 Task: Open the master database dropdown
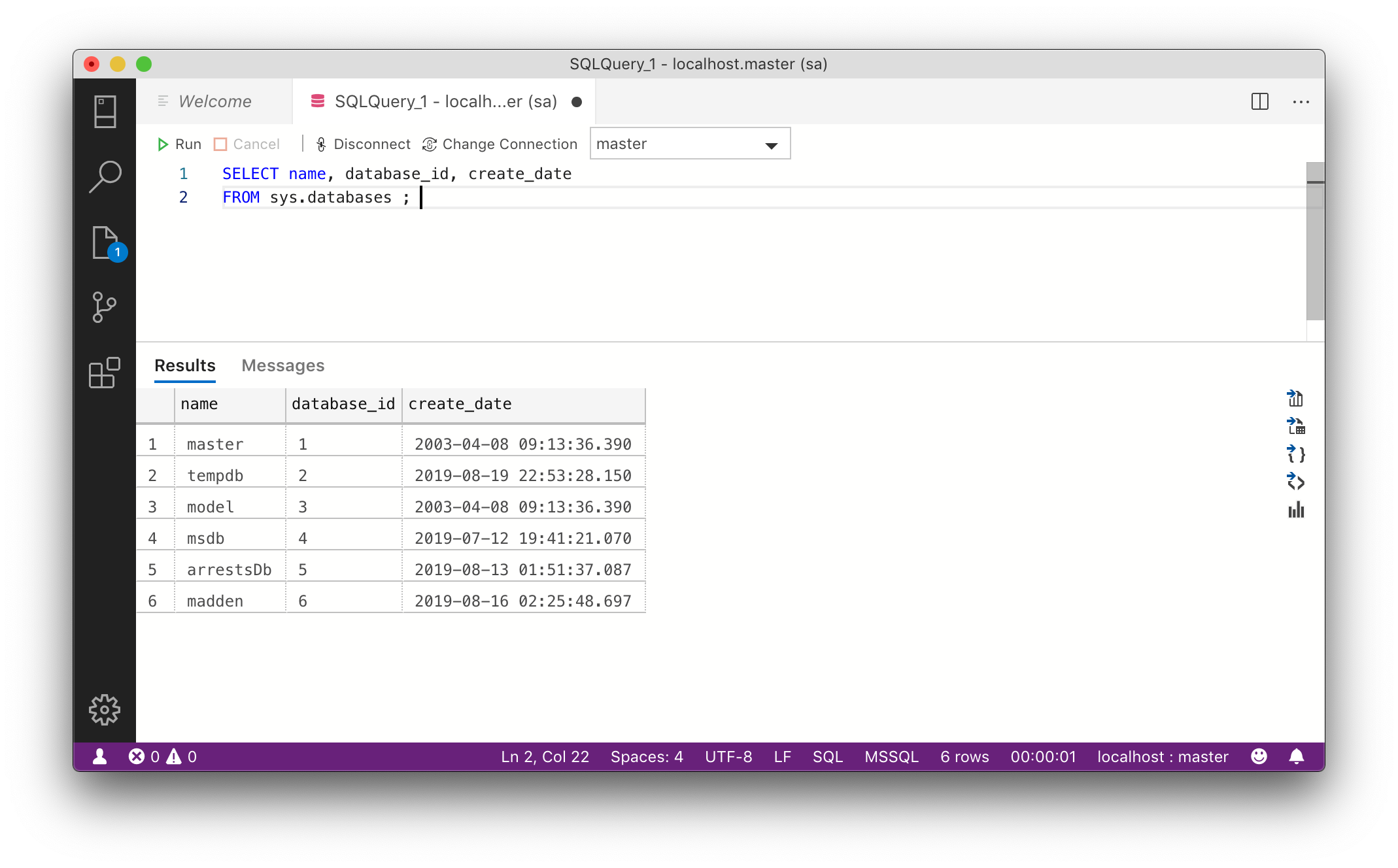(690, 144)
